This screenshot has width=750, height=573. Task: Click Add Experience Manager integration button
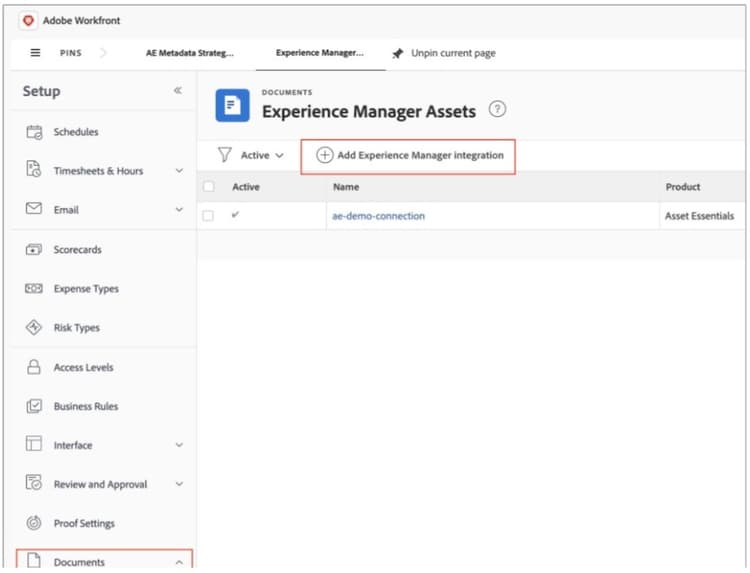click(410, 155)
